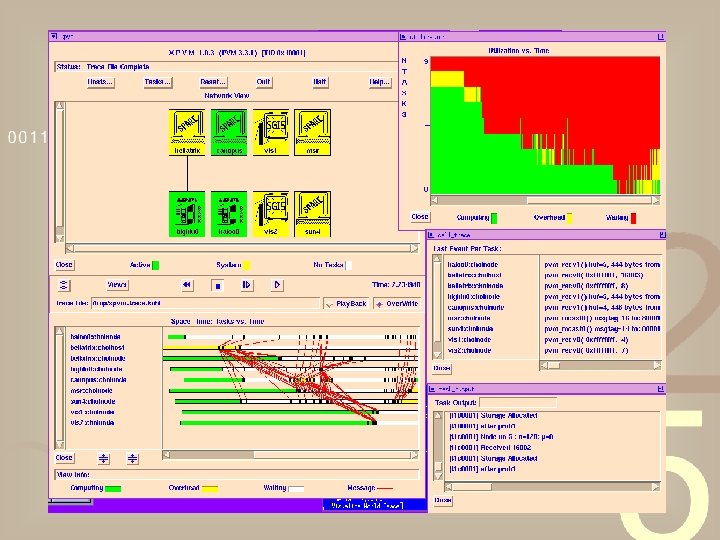Select the OverWrite radio button
This screenshot has height=540, width=720.
coord(397,304)
